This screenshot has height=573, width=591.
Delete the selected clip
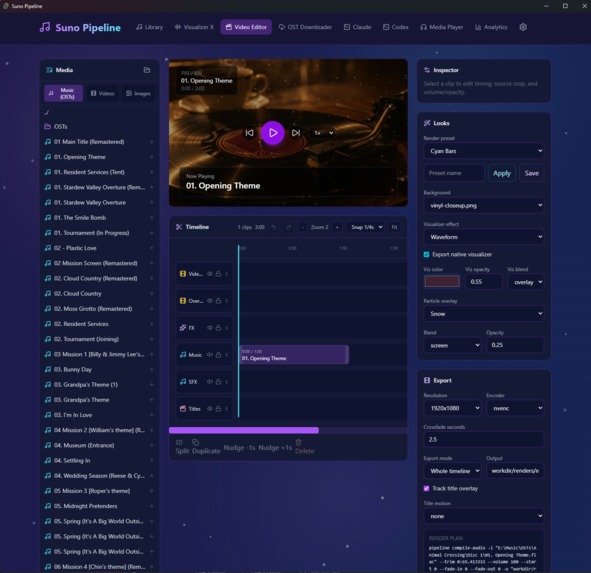(305, 447)
